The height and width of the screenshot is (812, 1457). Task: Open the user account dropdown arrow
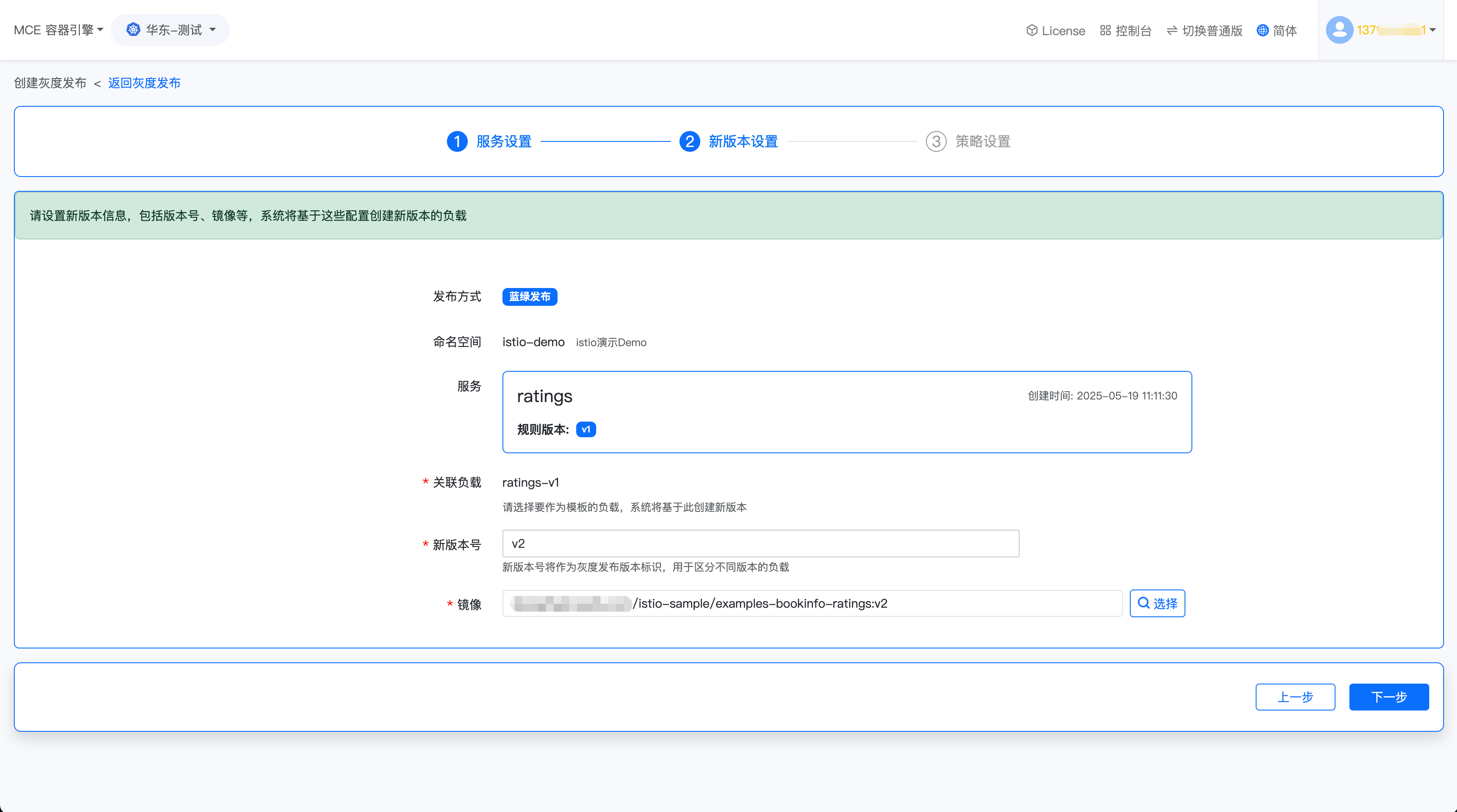[1433, 30]
